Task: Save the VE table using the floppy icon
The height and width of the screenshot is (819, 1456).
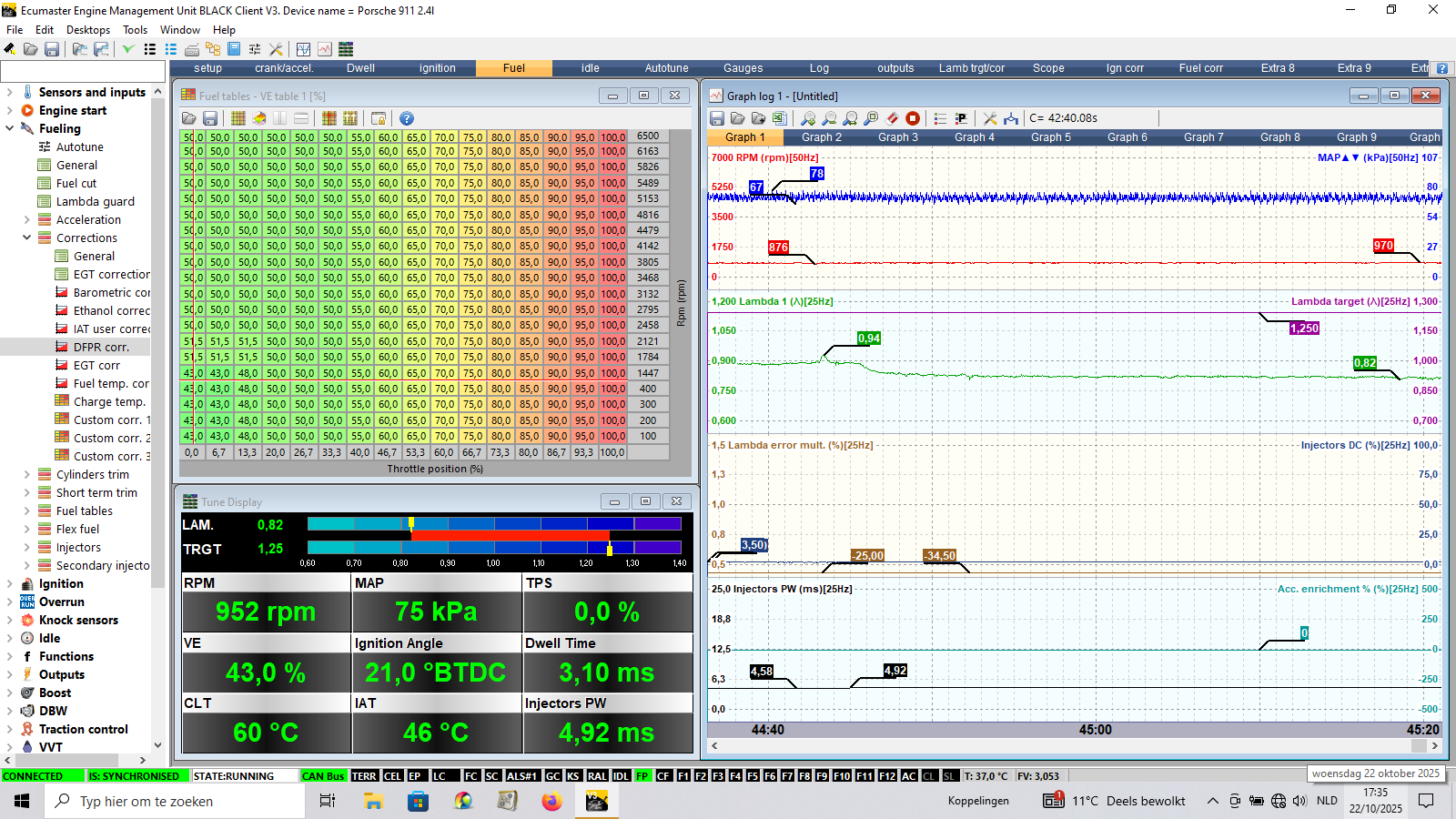Action: [x=210, y=118]
